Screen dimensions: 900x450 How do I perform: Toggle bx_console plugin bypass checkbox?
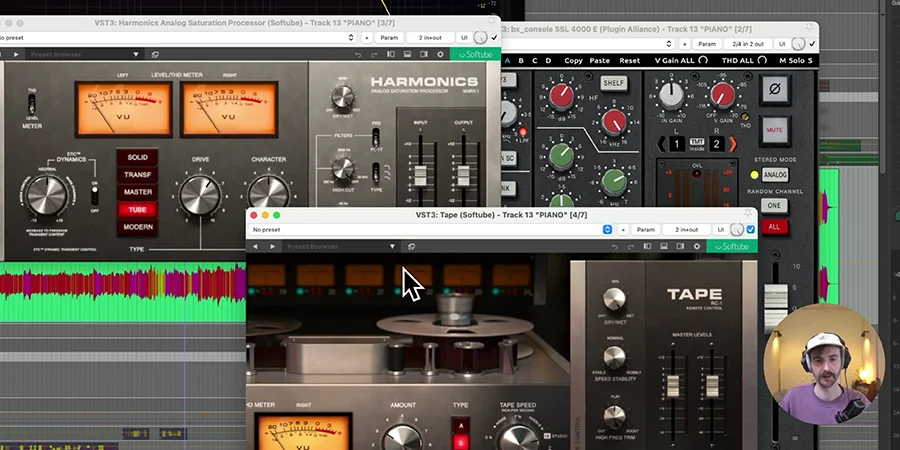pyautogui.click(x=812, y=44)
